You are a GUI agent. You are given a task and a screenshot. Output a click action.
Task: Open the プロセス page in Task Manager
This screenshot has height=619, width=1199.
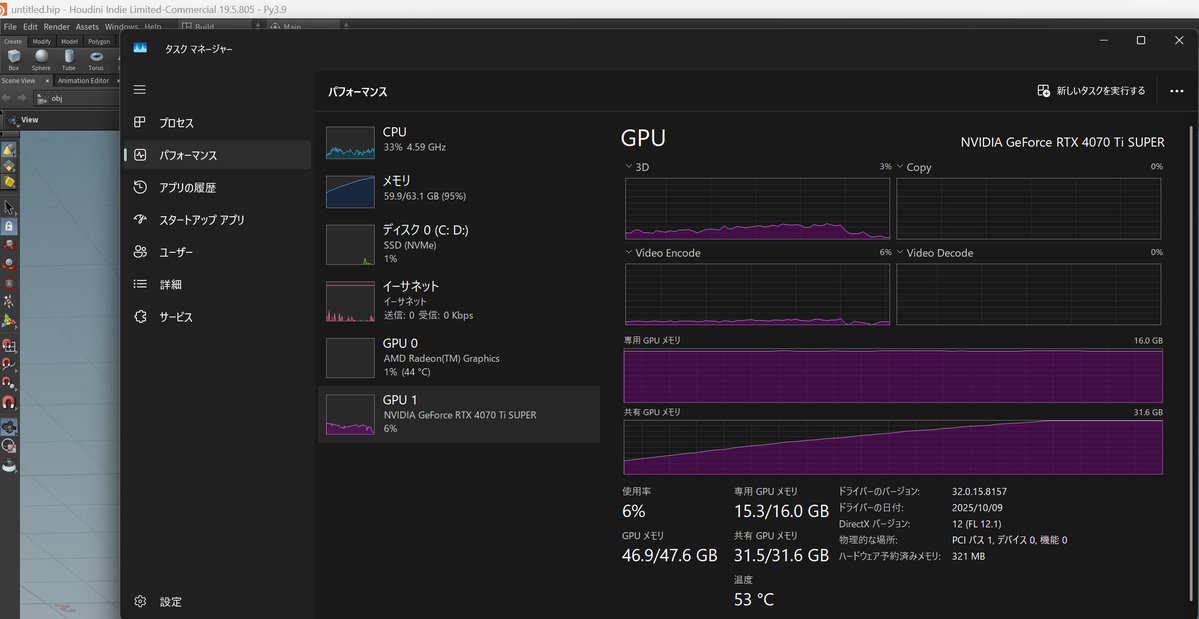(x=217, y=122)
